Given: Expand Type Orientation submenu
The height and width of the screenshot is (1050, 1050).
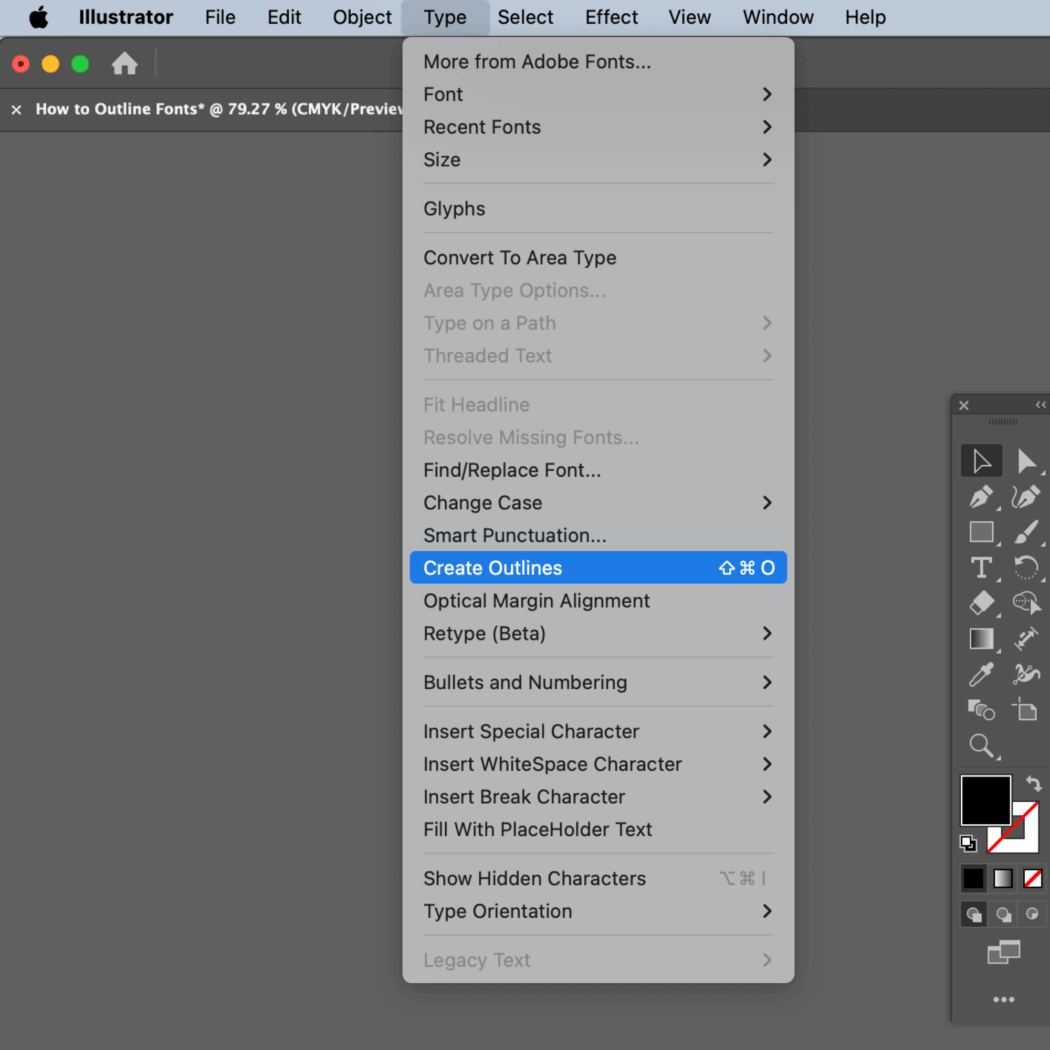Looking at the screenshot, I should point(598,911).
